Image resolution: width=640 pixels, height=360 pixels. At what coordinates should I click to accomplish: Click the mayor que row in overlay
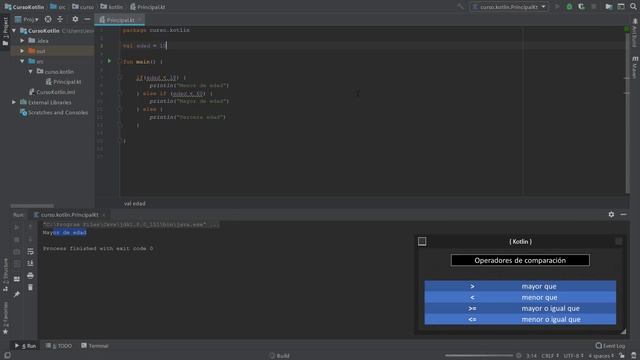tap(520, 286)
